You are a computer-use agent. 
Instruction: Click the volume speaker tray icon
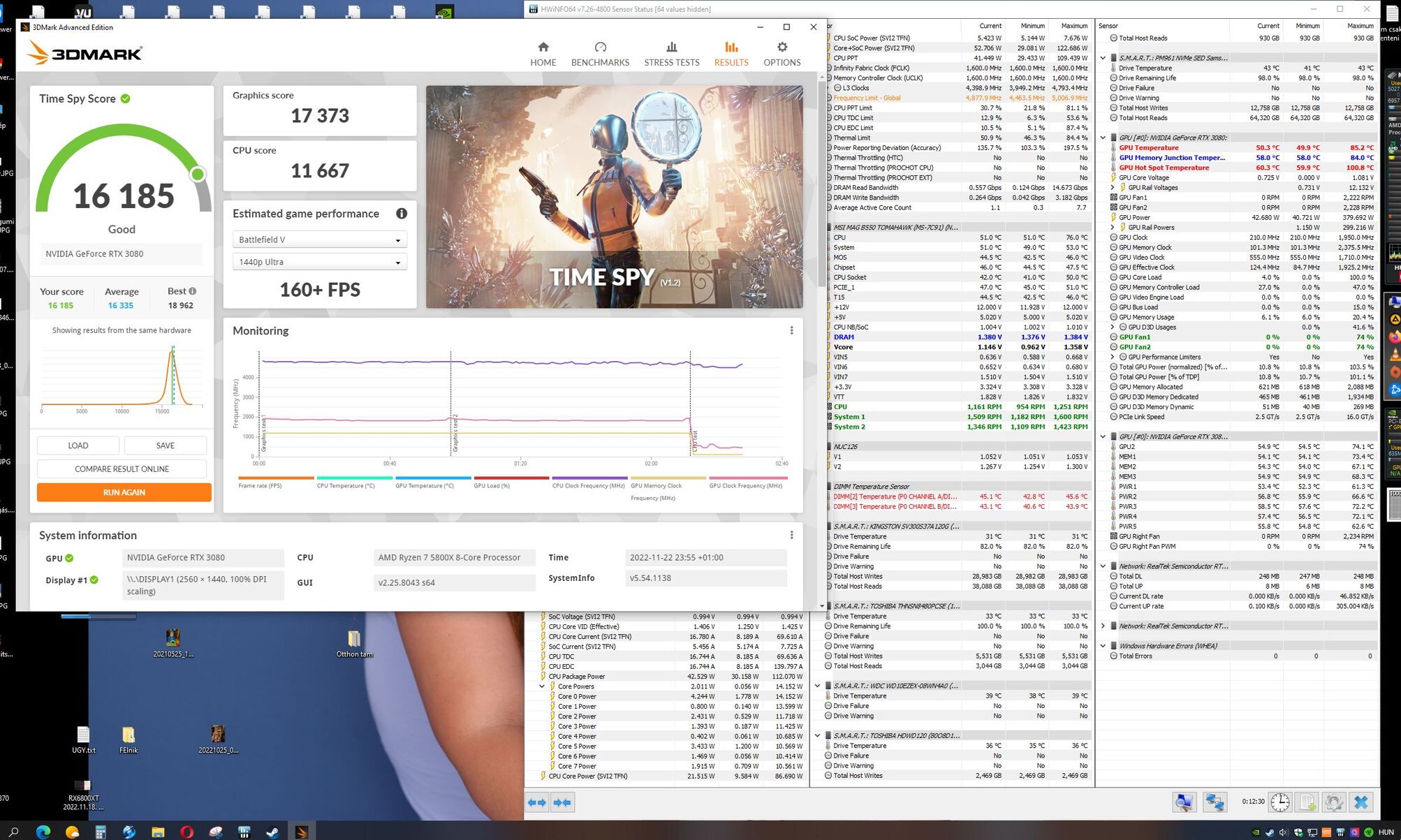coord(1284,832)
